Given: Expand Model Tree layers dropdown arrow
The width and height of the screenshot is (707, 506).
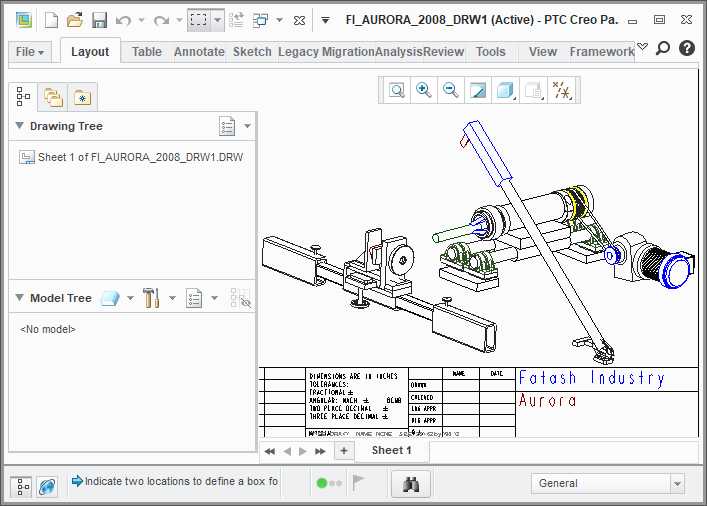Looking at the screenshot, I should 130,298.
